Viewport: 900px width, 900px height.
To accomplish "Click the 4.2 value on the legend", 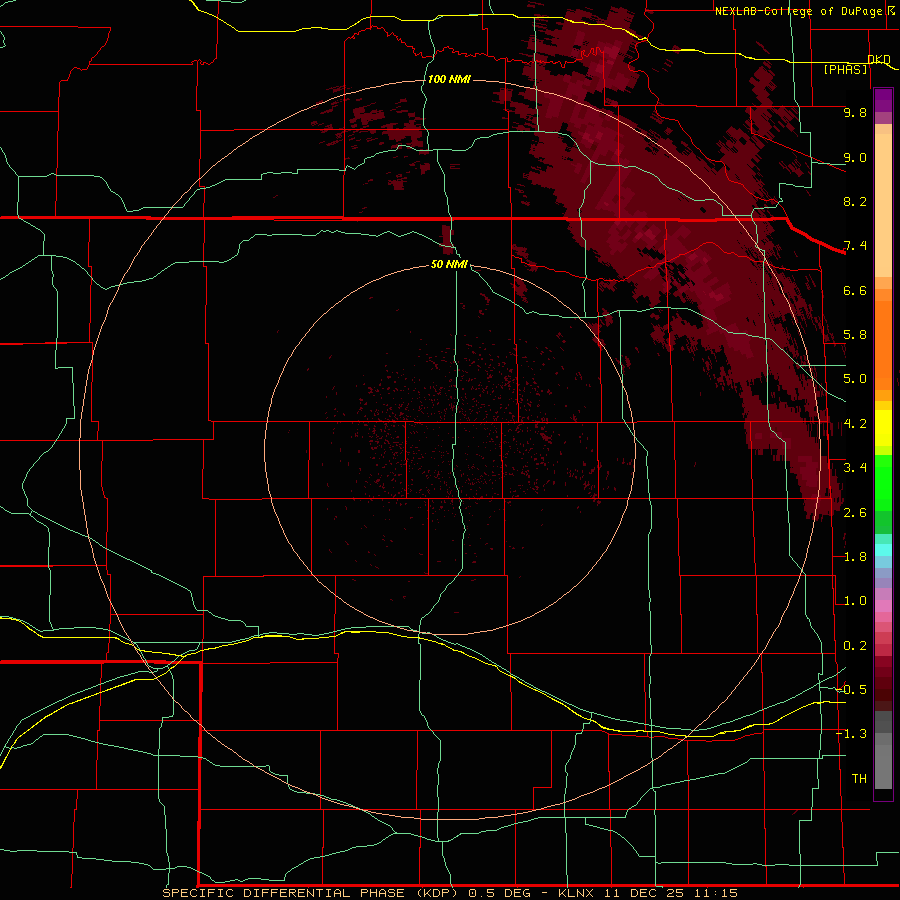I will [x=855, y=424].
